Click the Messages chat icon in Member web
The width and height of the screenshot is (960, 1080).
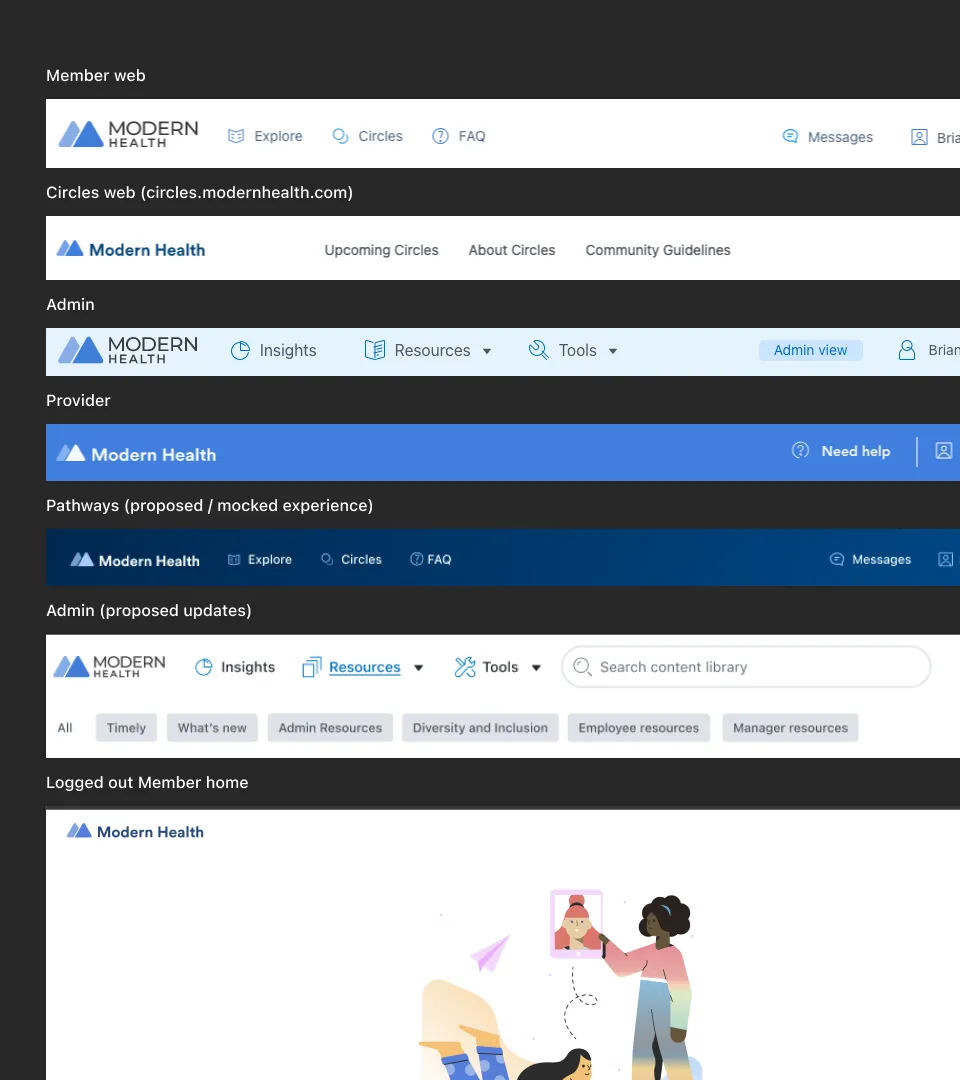click(790, 136)
